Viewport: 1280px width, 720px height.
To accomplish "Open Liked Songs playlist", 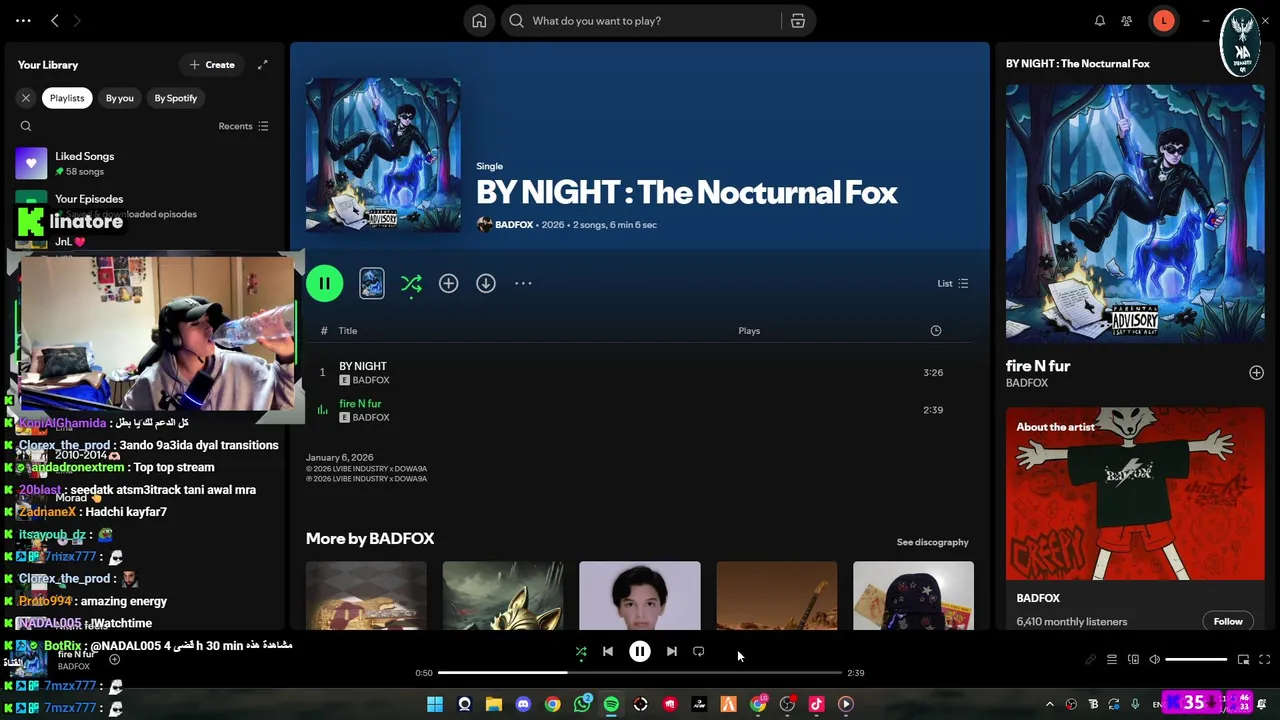I will (x=145, y=163).
